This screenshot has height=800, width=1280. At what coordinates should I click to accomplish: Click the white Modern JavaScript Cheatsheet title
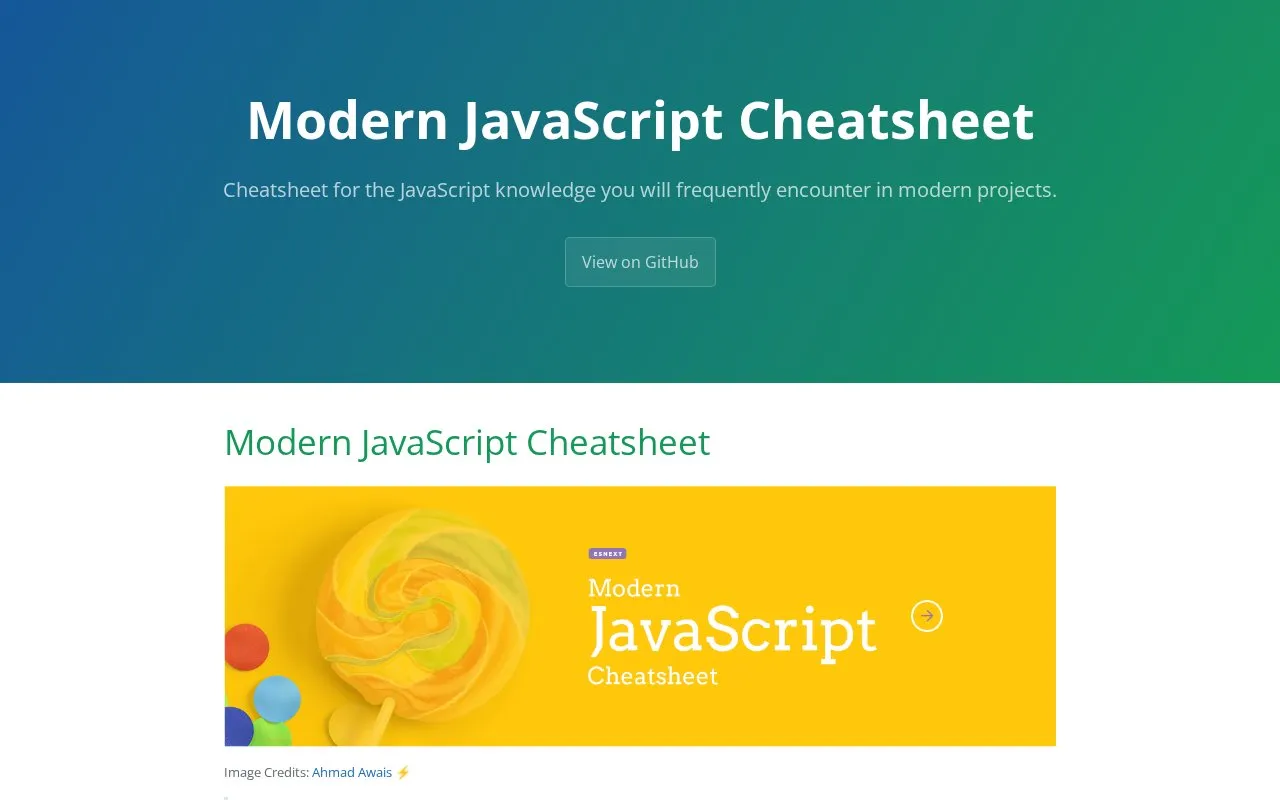point(640,120)
